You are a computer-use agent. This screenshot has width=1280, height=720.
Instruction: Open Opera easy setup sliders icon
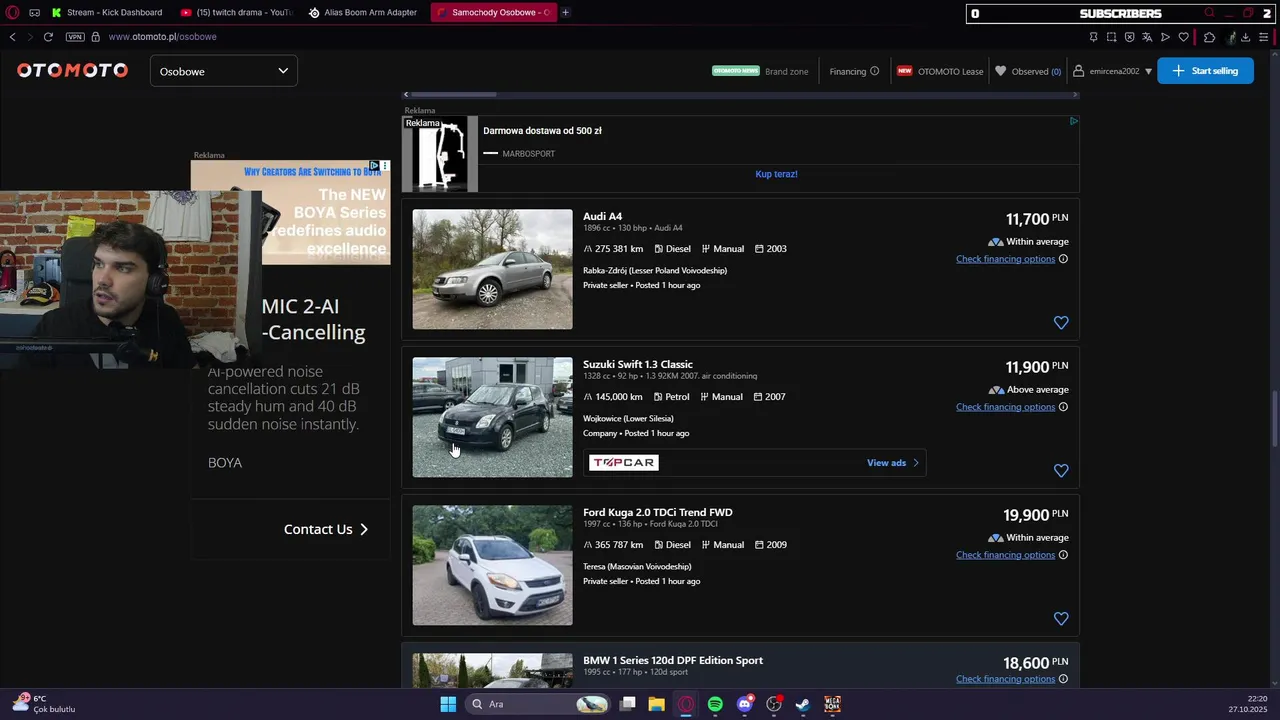click(1263, 37)
